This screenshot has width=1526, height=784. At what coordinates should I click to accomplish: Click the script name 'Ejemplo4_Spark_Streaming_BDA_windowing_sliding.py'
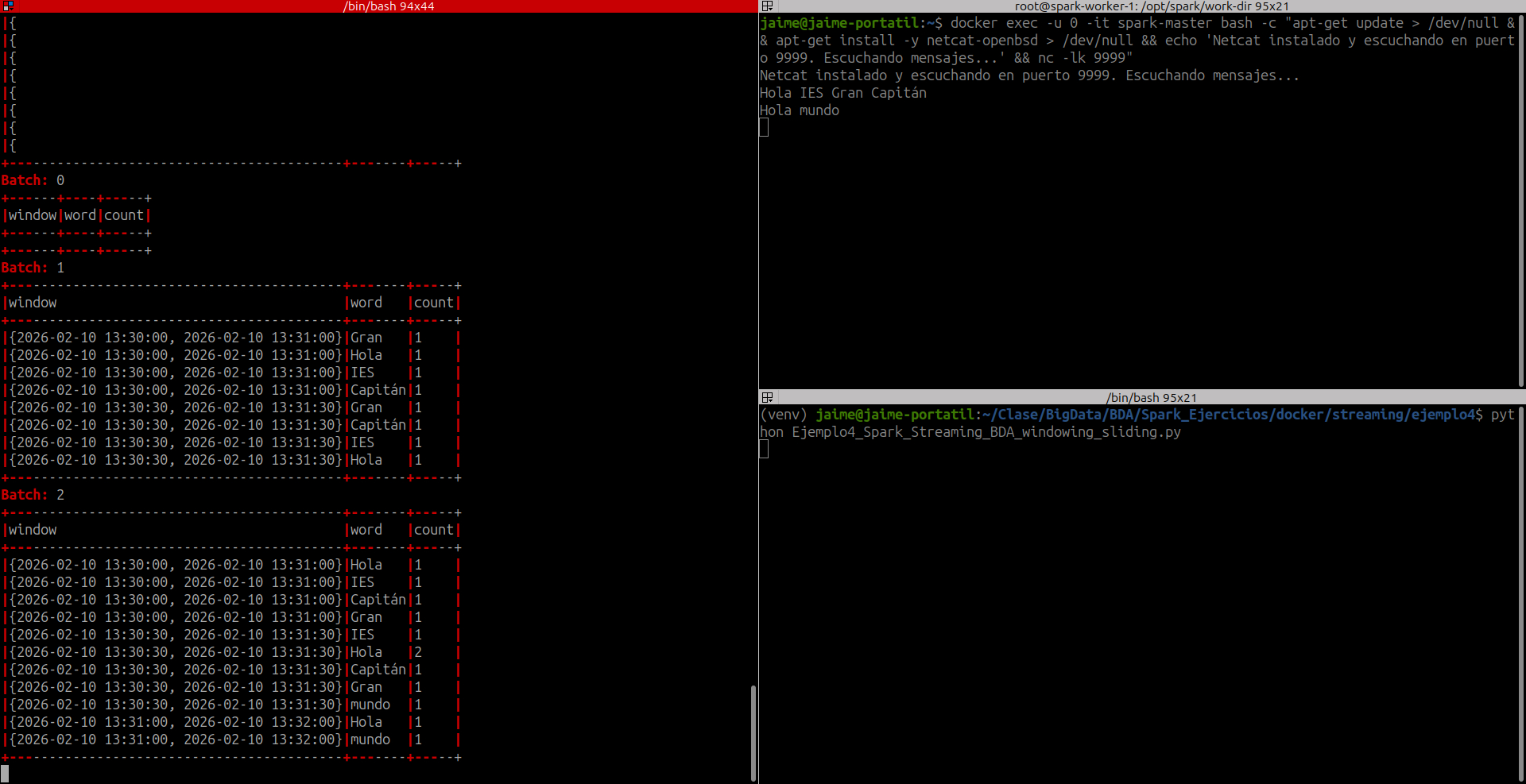(986, 432)
